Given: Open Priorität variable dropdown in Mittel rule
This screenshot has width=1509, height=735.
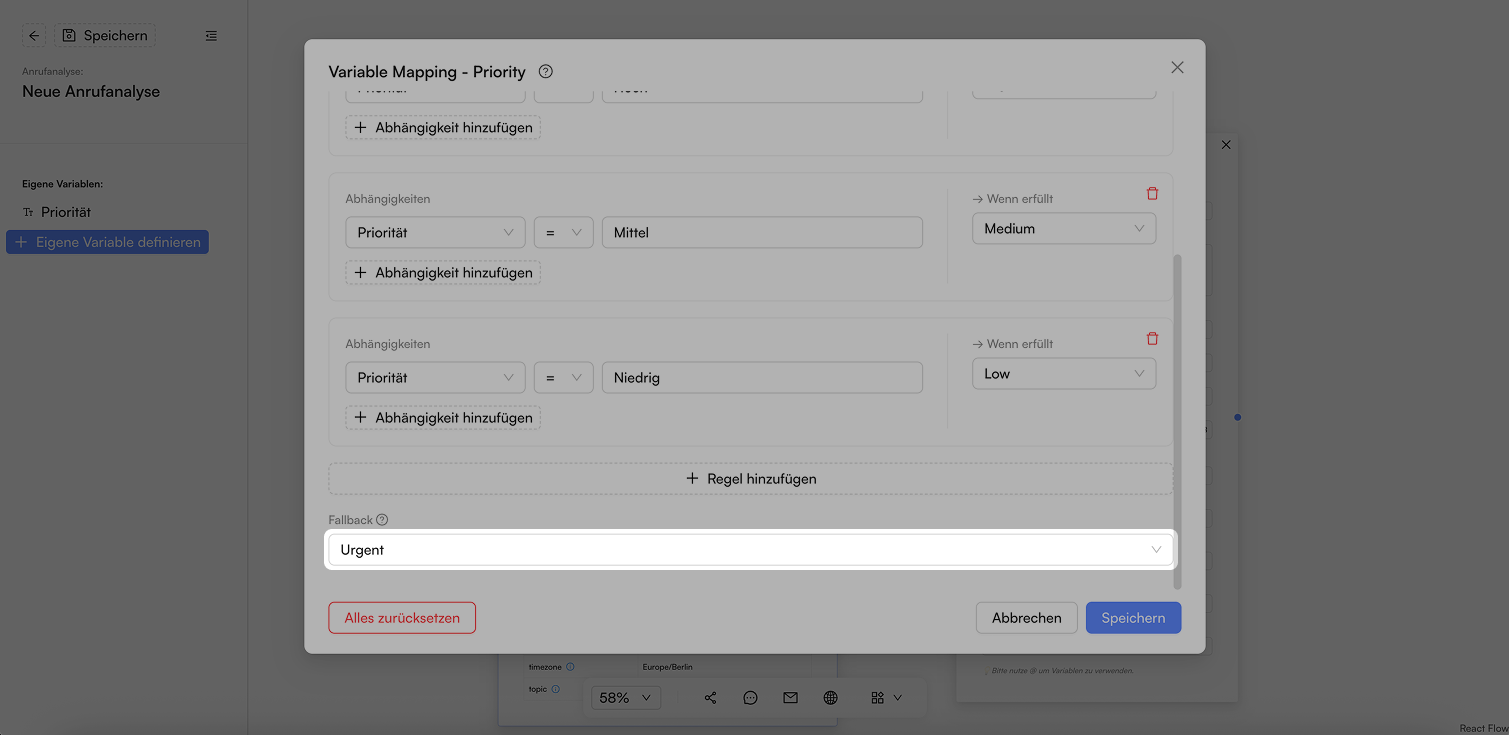Looking at the screenshot, I should tap(435, 233).
